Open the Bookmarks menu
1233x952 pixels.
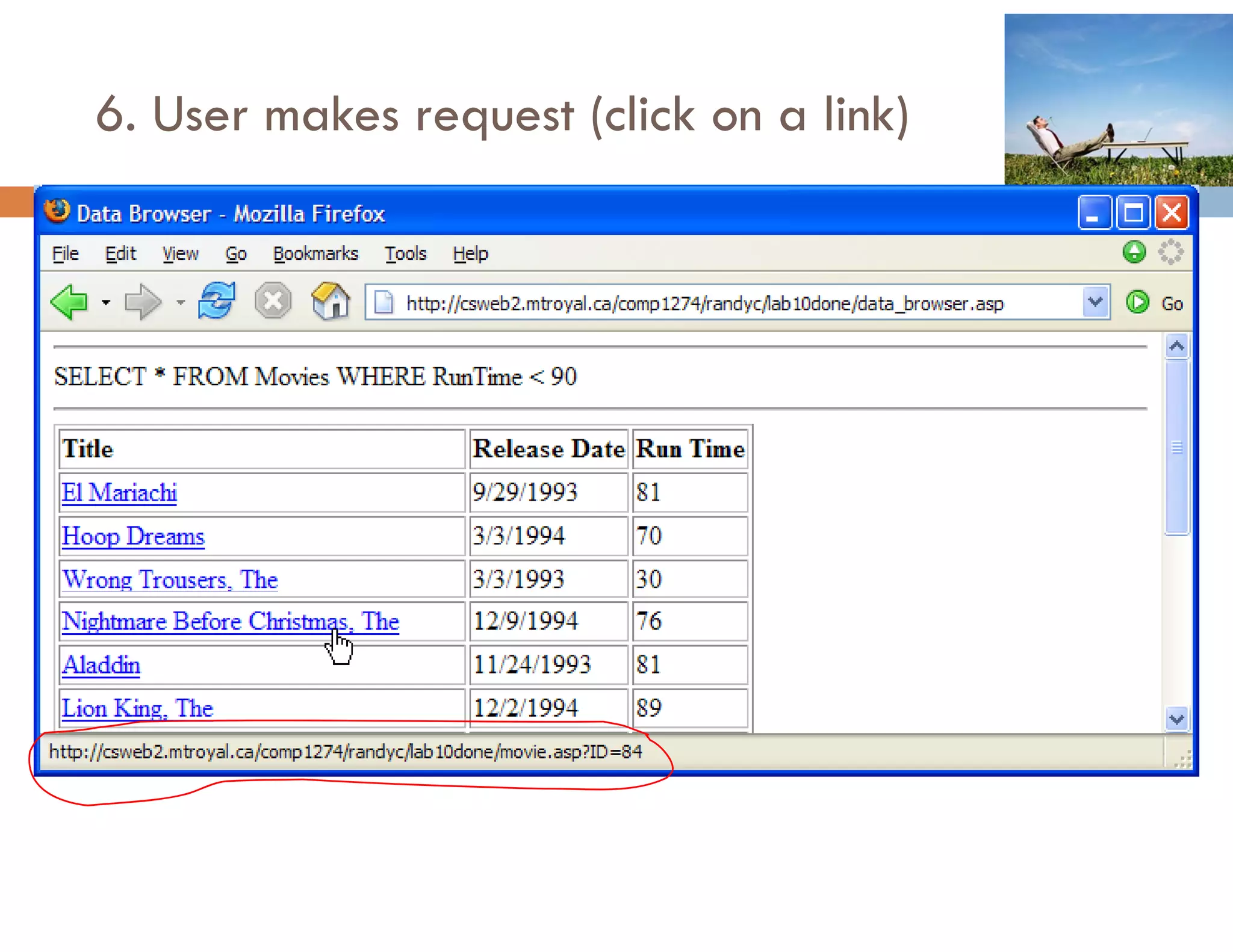tap(315, 253)
